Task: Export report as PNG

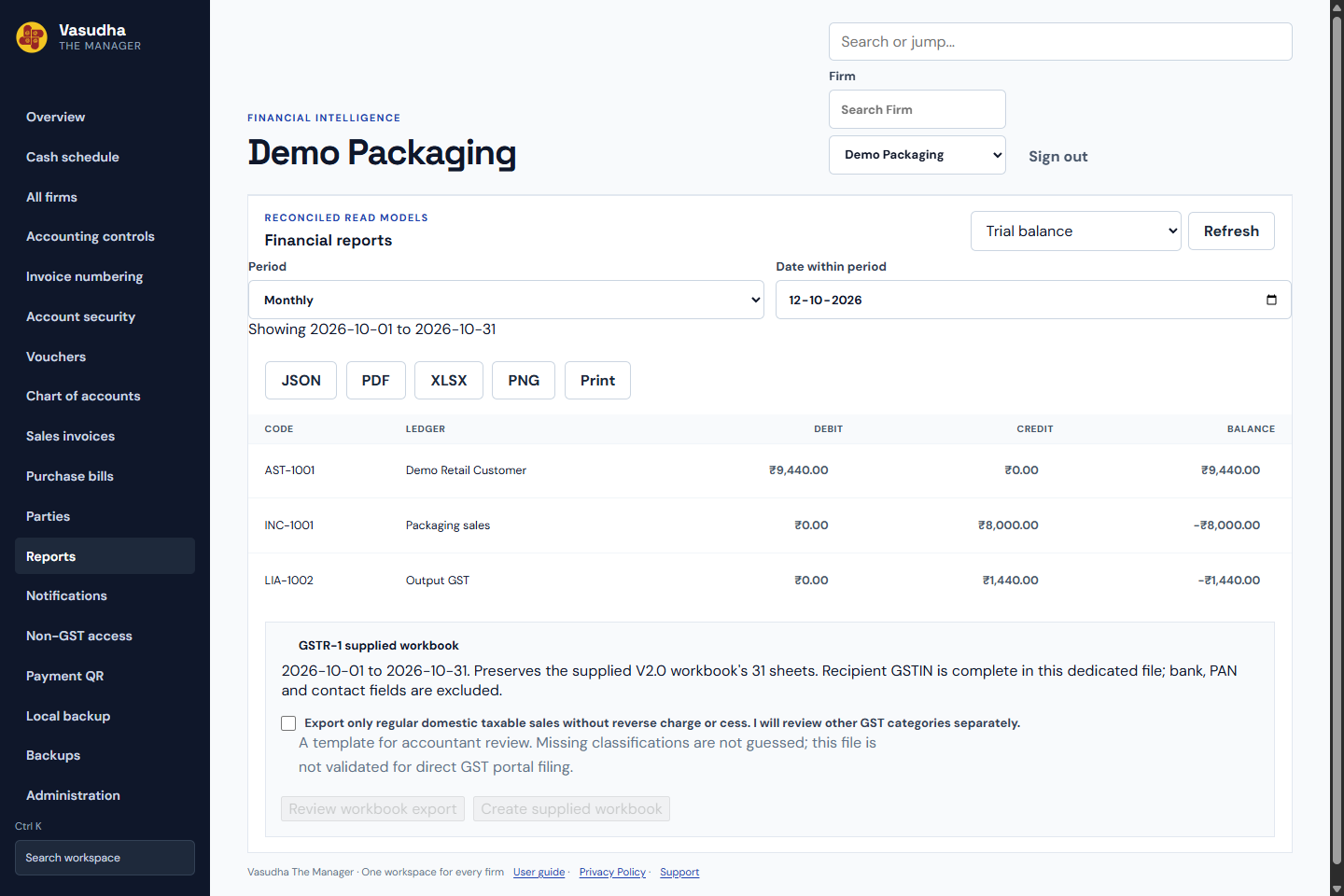Action: [524, 381]
